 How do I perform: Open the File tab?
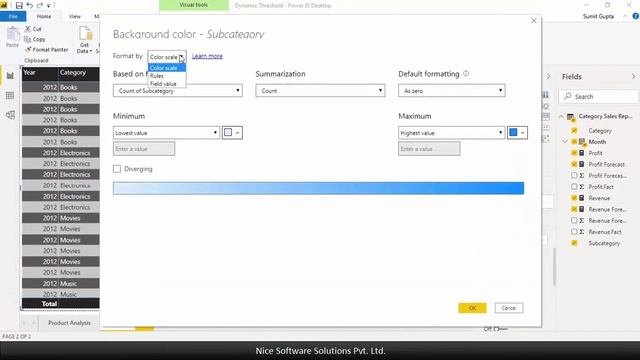tap(13, 16)
